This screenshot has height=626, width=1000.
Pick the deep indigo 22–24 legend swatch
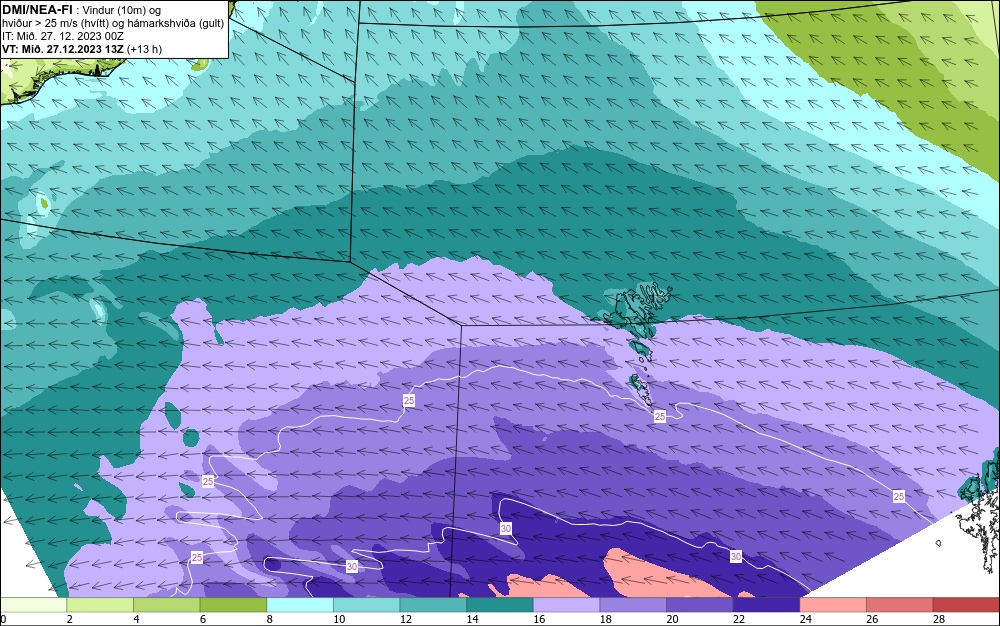tap(767, 605)
